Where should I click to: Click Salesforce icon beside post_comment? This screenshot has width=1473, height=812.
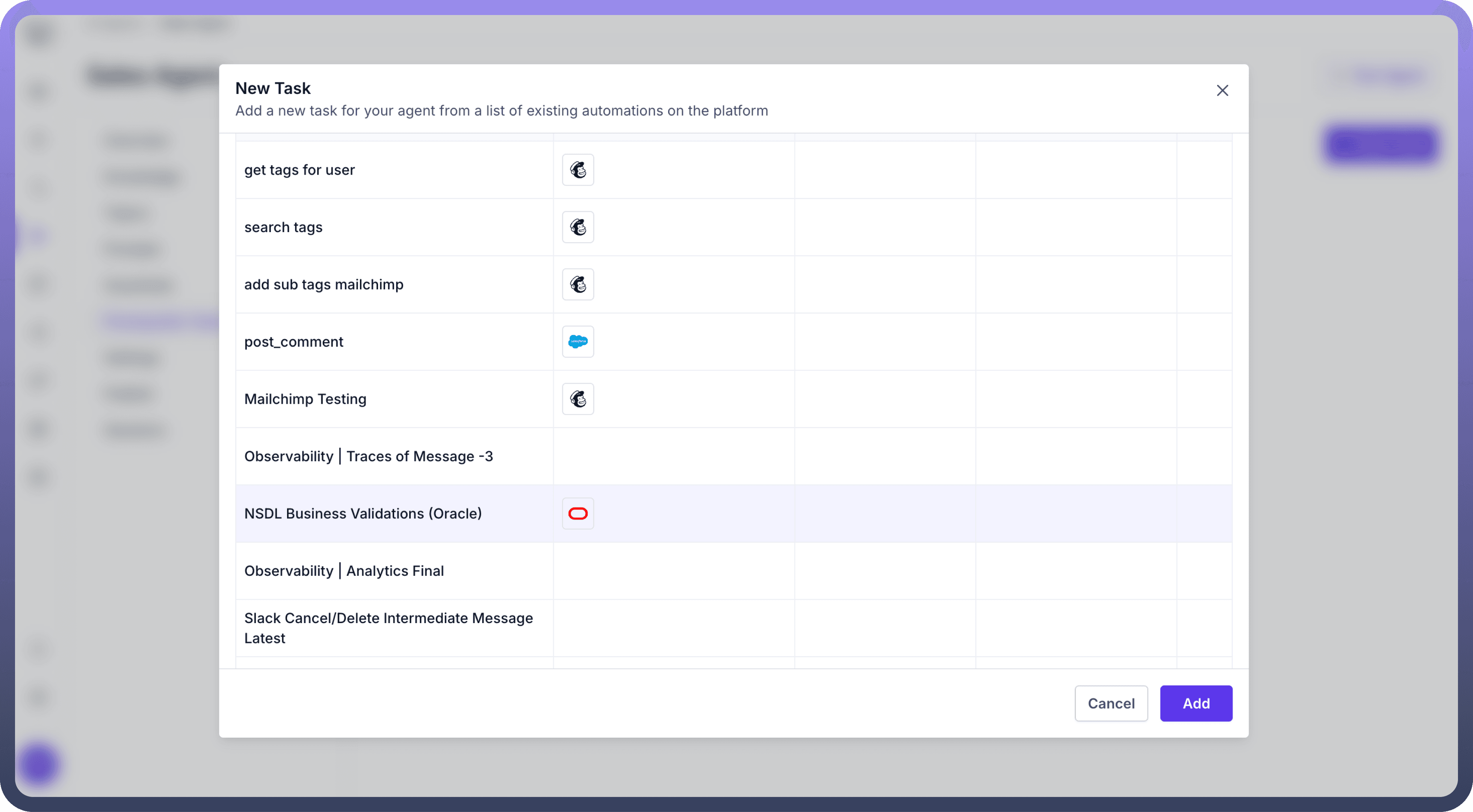tap(578, 342)
